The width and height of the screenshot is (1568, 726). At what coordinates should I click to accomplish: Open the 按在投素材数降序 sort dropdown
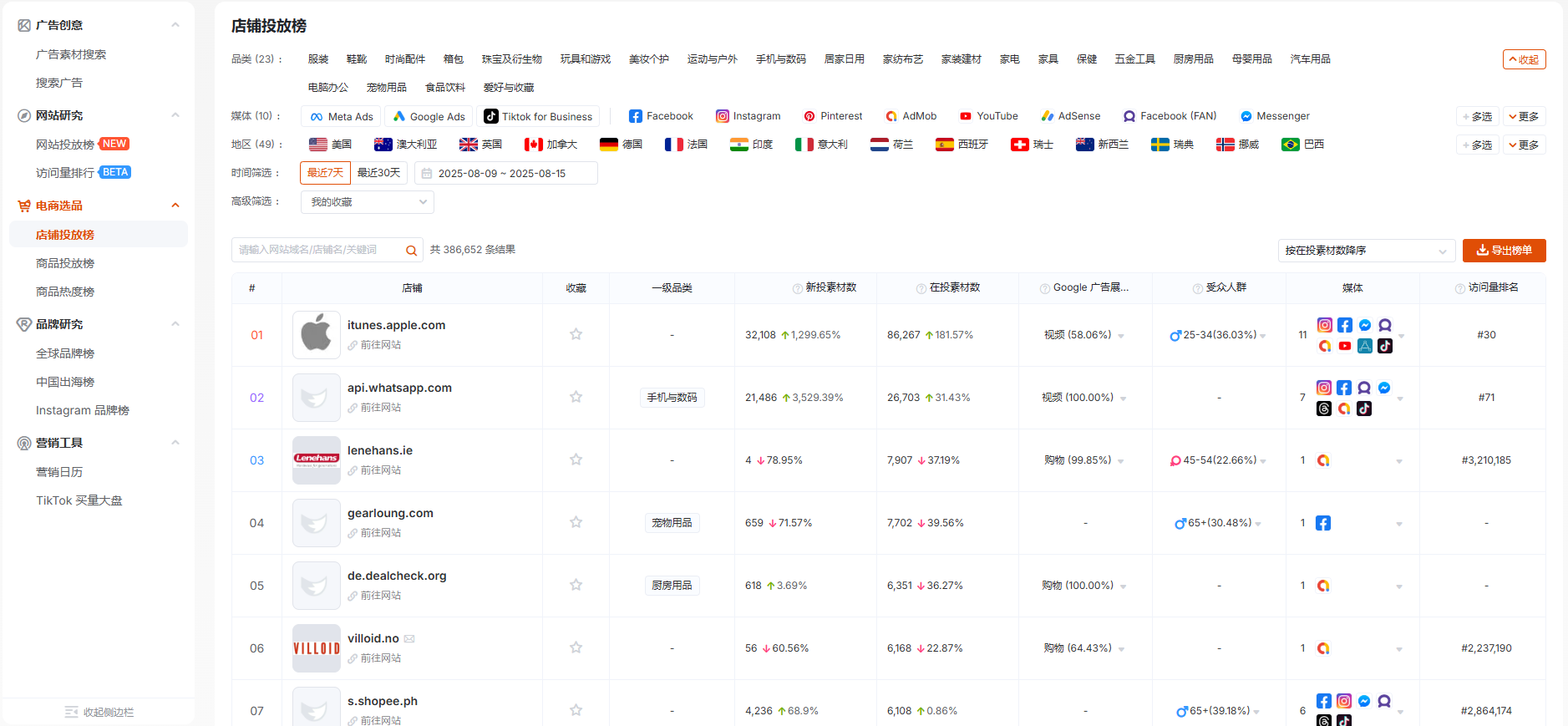tap(1367, 251)
